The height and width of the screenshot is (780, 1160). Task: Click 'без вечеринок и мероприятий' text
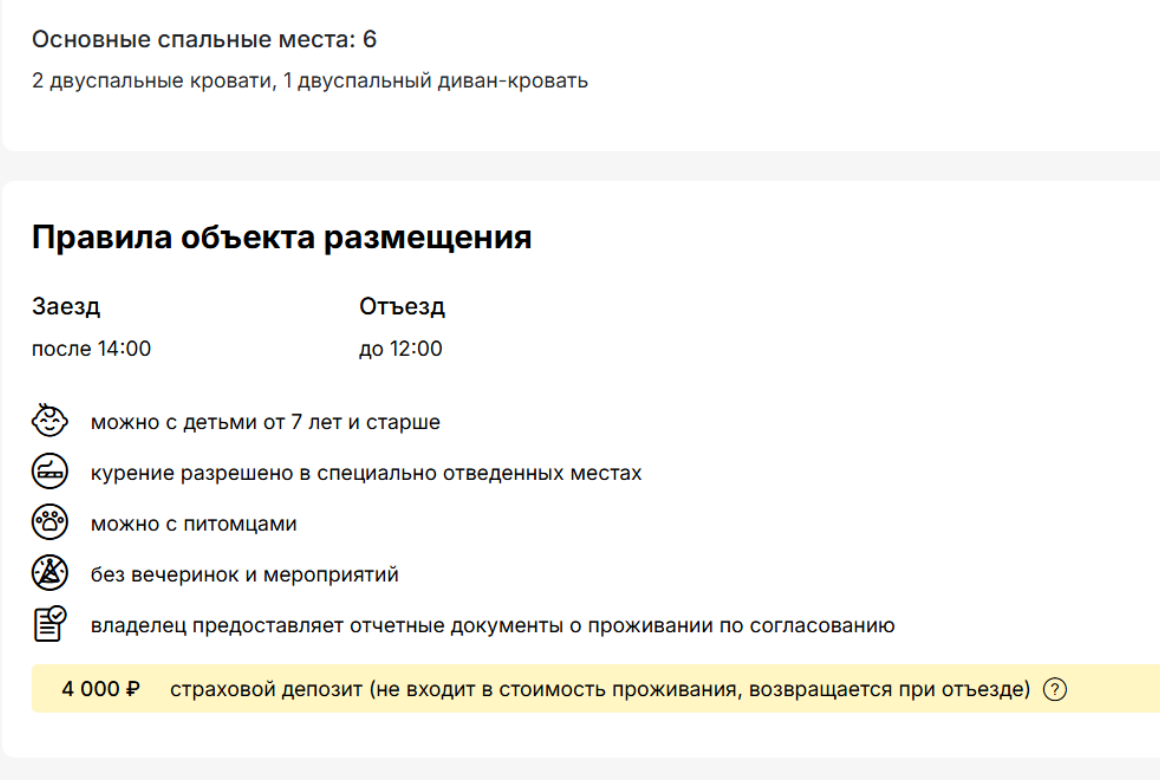click(x=244, y=574)
